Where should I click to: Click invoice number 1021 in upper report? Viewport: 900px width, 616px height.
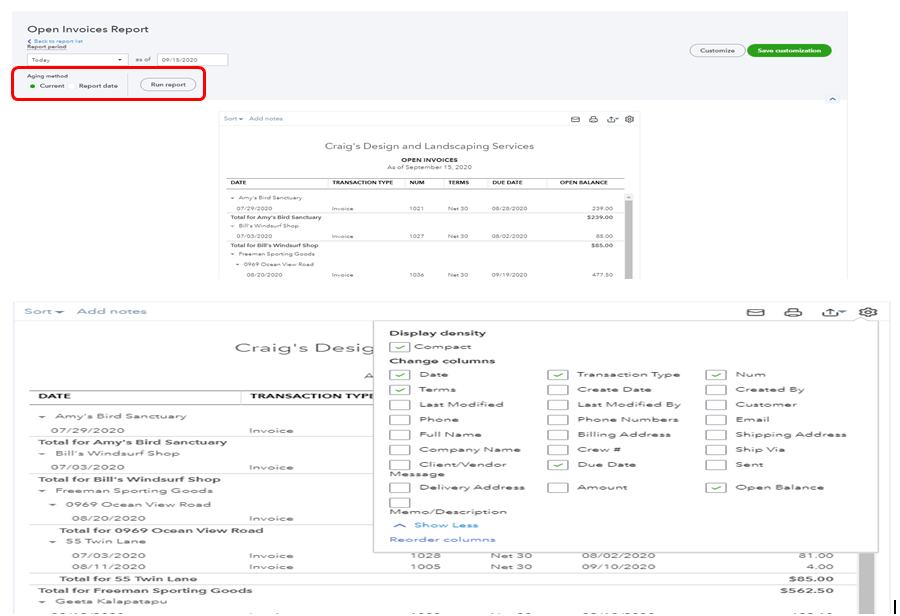pyautogui.click(x=416, y=208)
